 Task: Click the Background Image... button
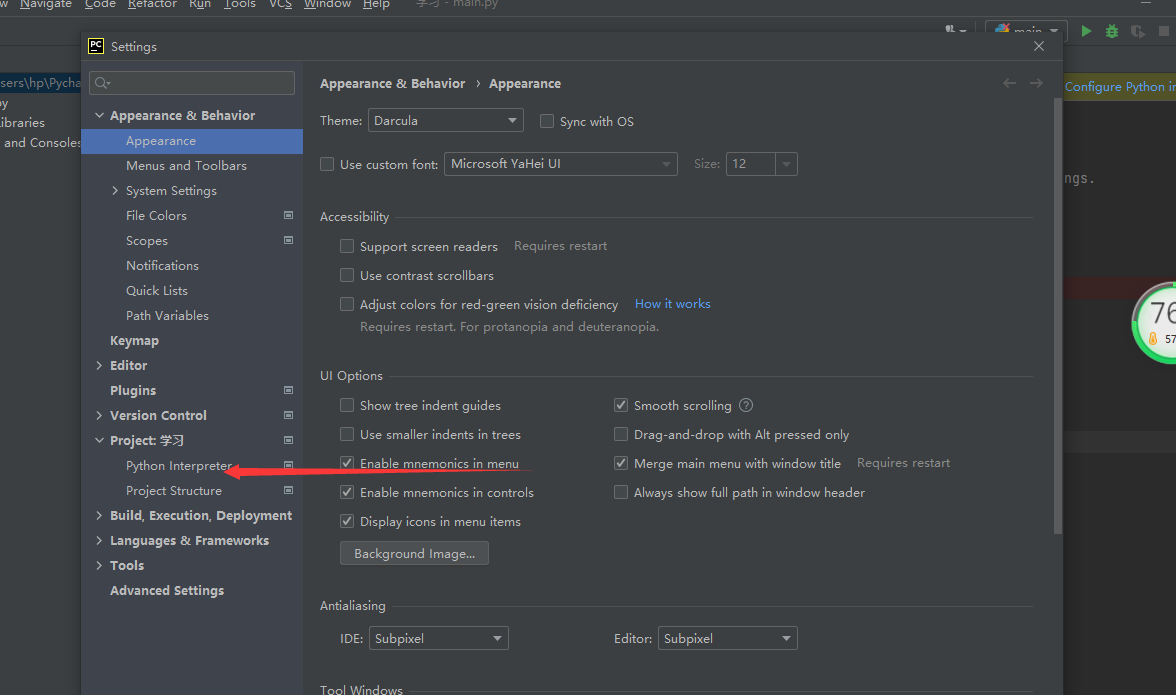click(414, 553)
